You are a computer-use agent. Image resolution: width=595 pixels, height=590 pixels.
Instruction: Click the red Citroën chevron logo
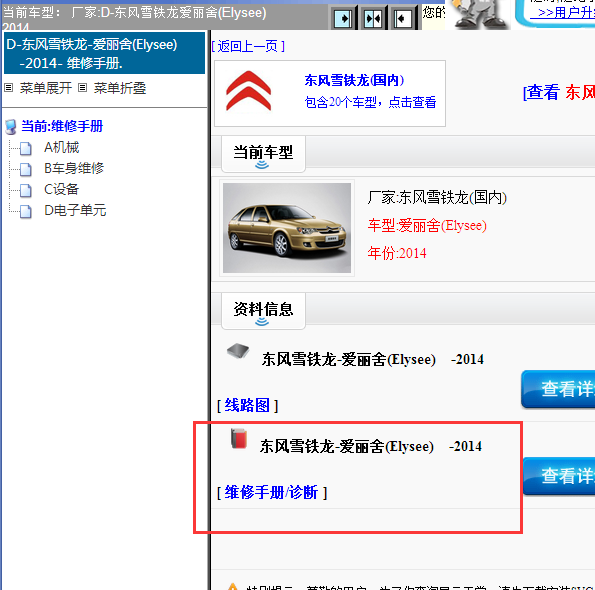[x=249, y=91]
